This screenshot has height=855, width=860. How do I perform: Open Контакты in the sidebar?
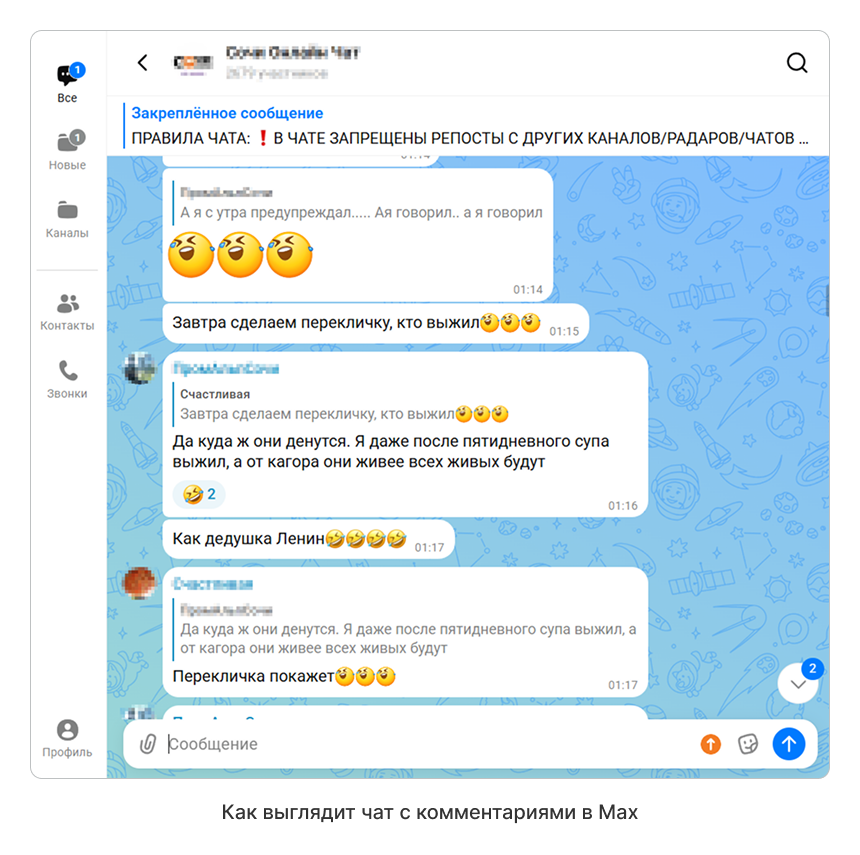(x=67, y=312)
